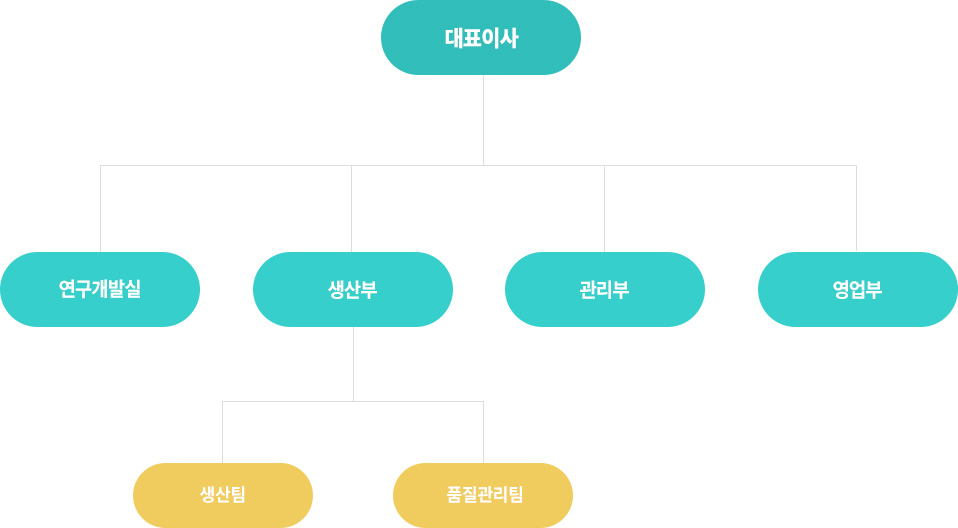Select the yellow 생산팀 team node
Image resolution: width=958 pixels, height=528 pixels.
(223, 494)
